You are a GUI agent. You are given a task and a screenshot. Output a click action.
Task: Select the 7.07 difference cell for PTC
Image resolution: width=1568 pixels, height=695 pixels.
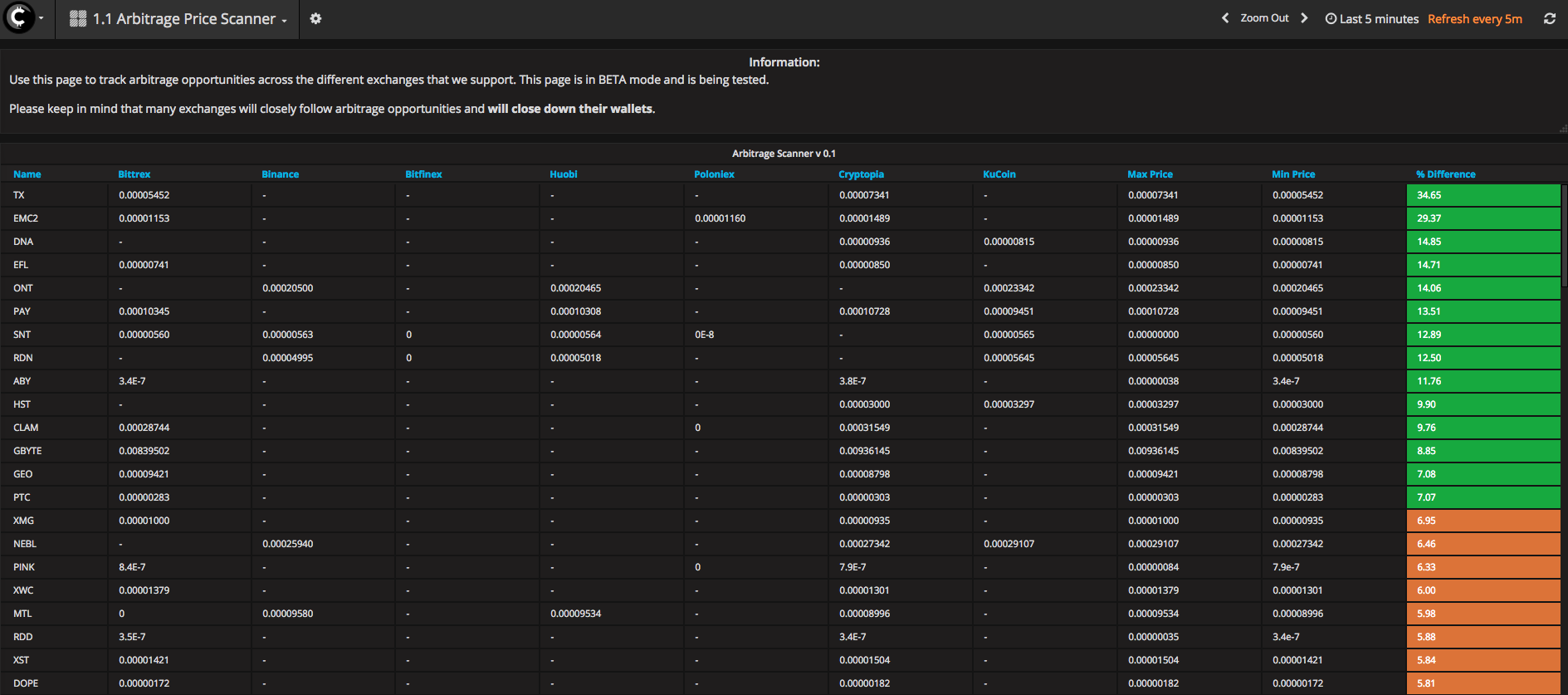[x=1483, y=497]
